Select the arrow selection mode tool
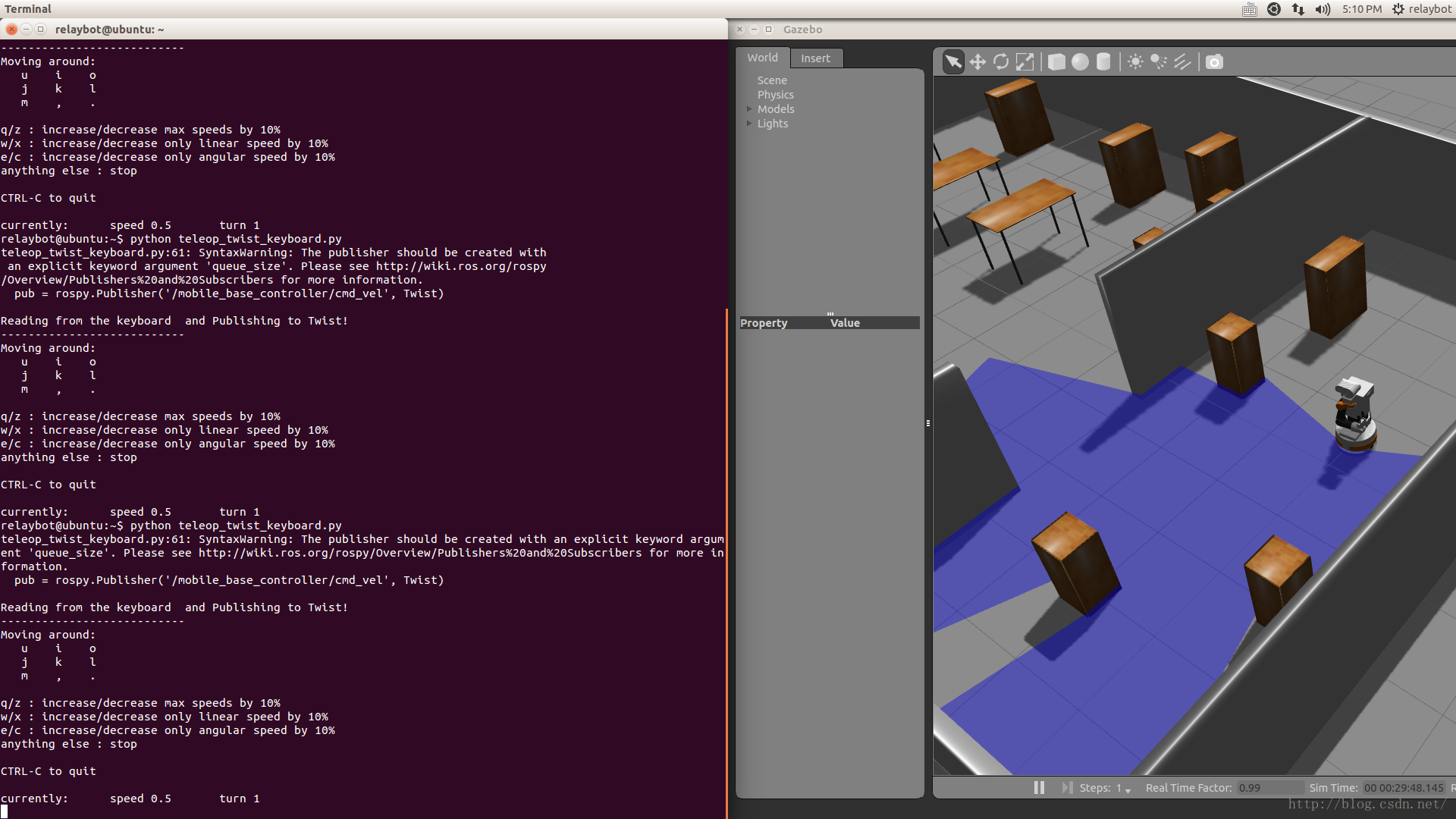The image size is (1456, 819). pos(953,62)
